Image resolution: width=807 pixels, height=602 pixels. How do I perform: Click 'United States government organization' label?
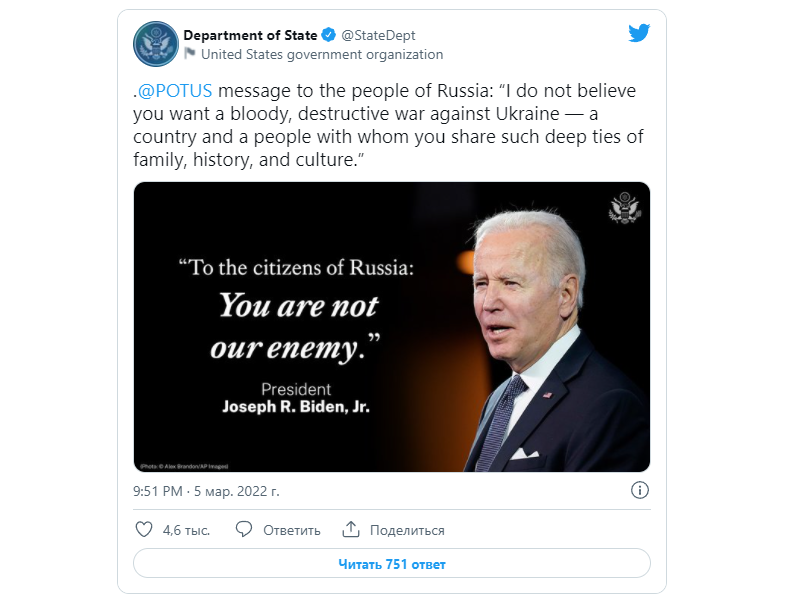322,55
